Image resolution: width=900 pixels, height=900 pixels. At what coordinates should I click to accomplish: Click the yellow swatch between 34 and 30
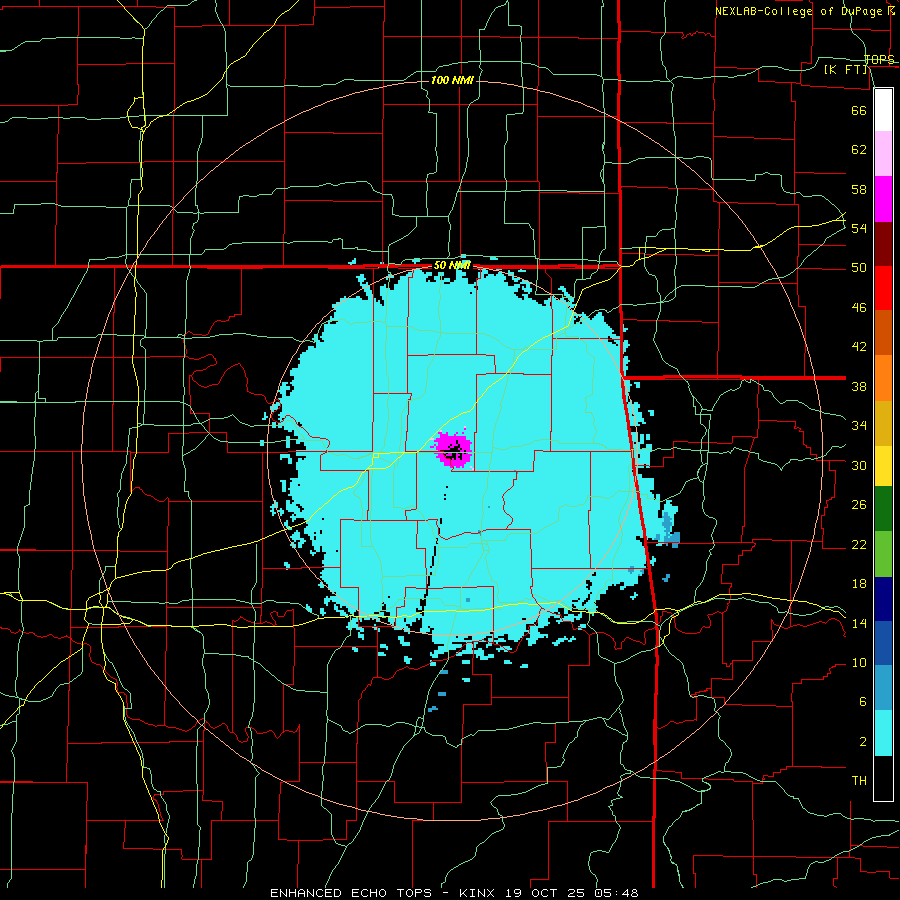point(883,466)
